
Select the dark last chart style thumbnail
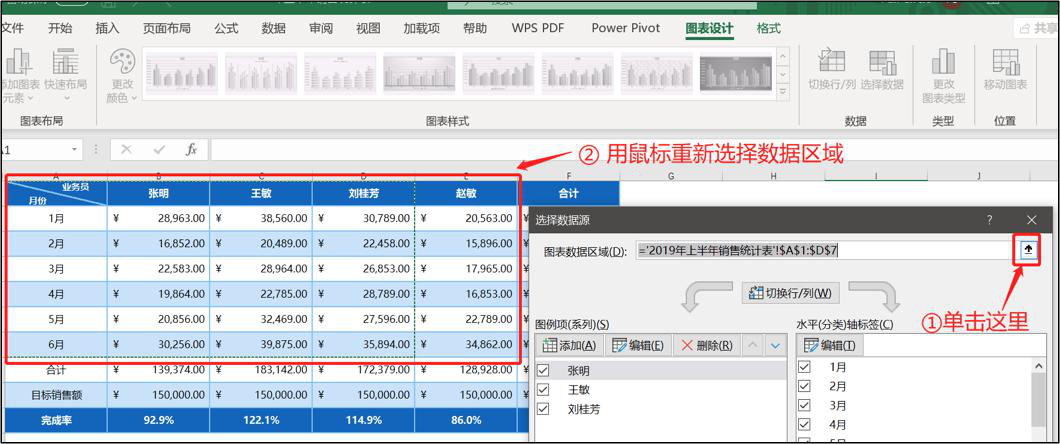click(736, 74)
